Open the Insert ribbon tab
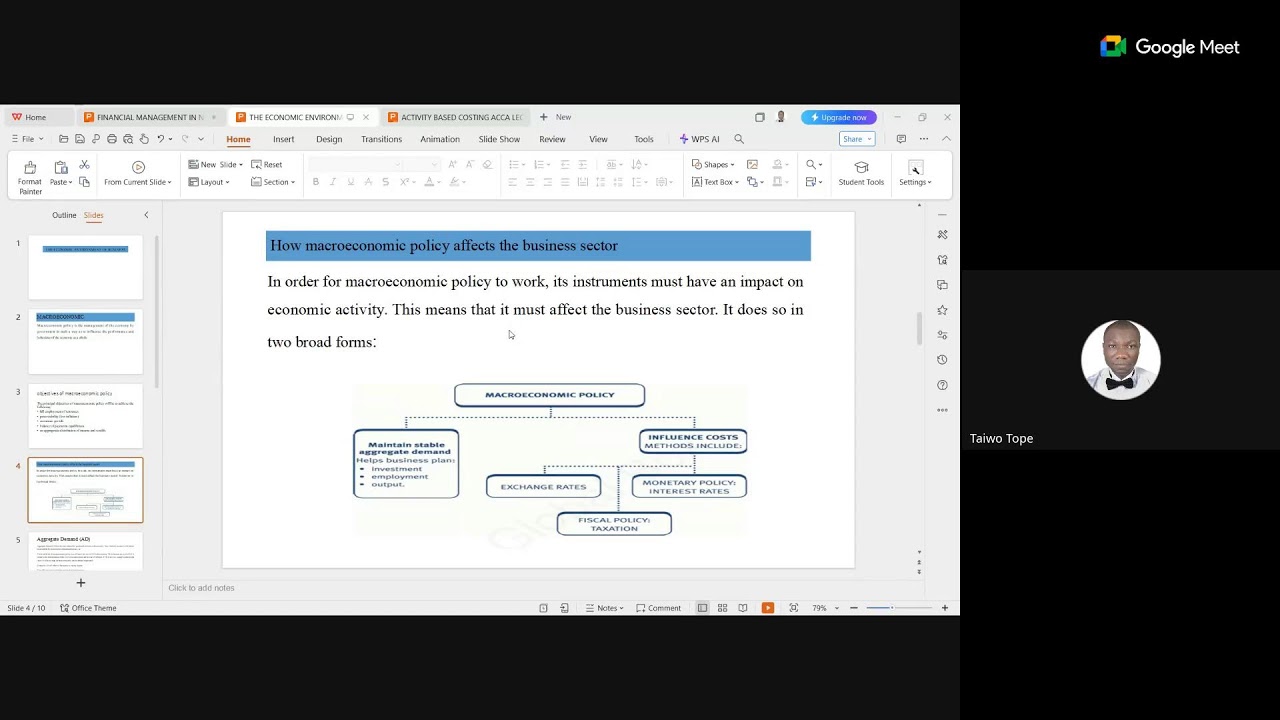The width and height of the screenshot is (1280, 720). coord(284,139)
